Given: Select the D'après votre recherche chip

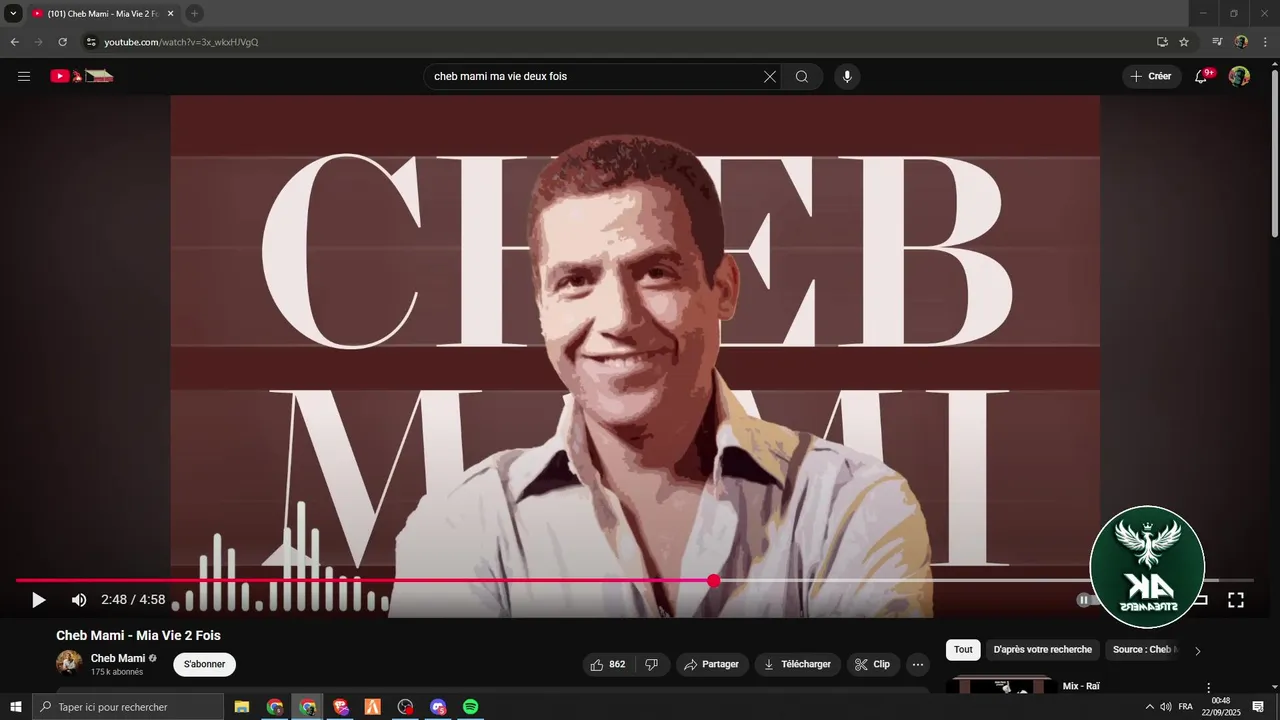Looking at the screenshot, I should [x=1043, y=650].
